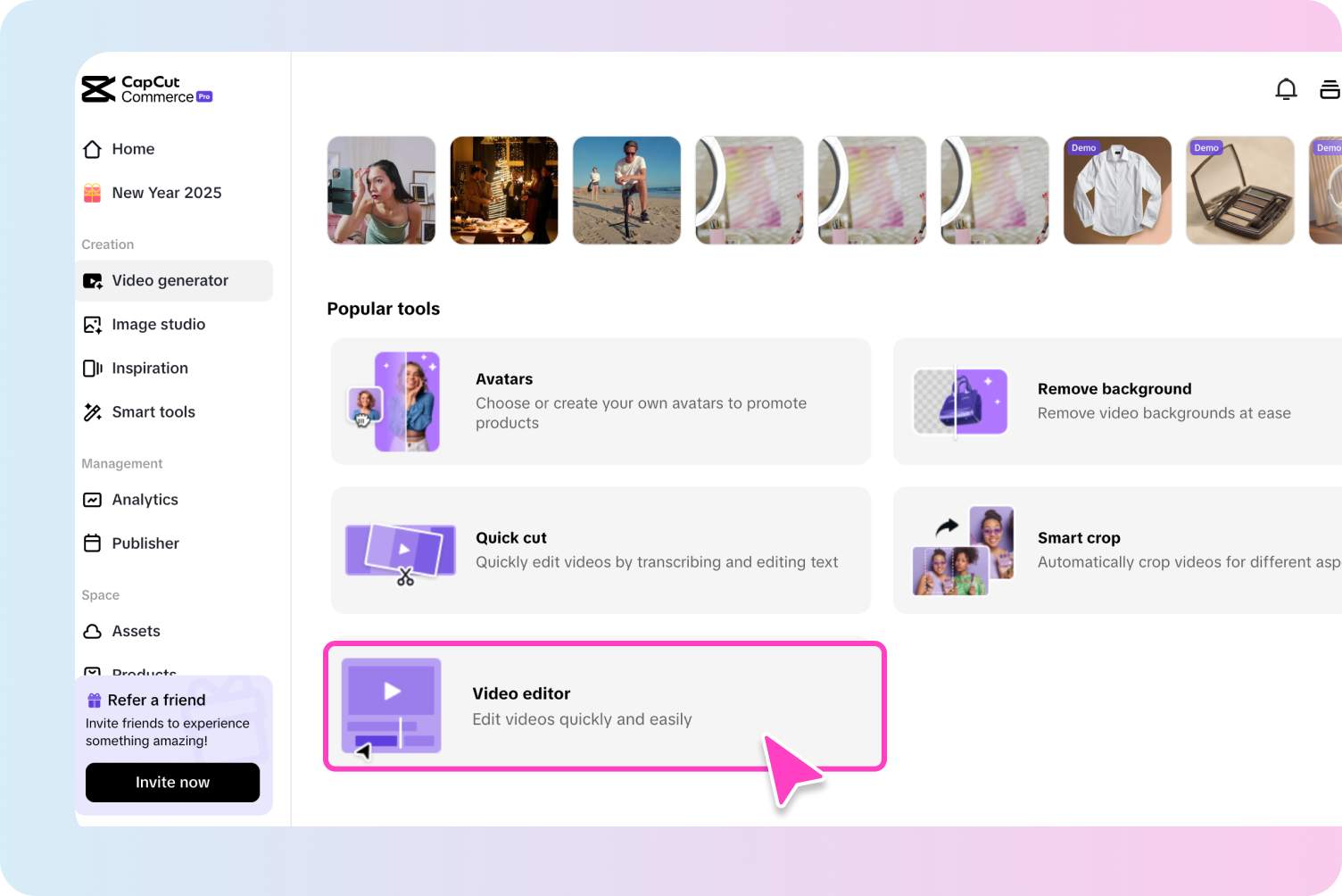Screen dimensions: 1342x896
Task: Launch the Video editor tool title
Action: (521, 693)
